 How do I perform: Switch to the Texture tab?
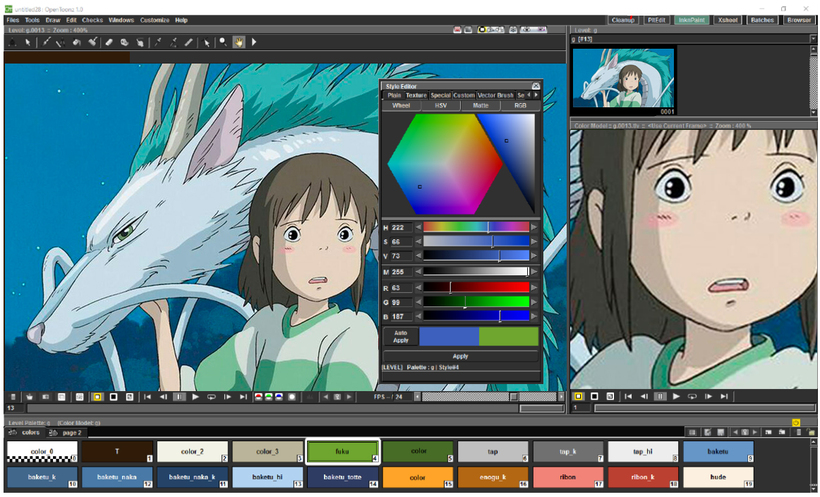(416, 95)
